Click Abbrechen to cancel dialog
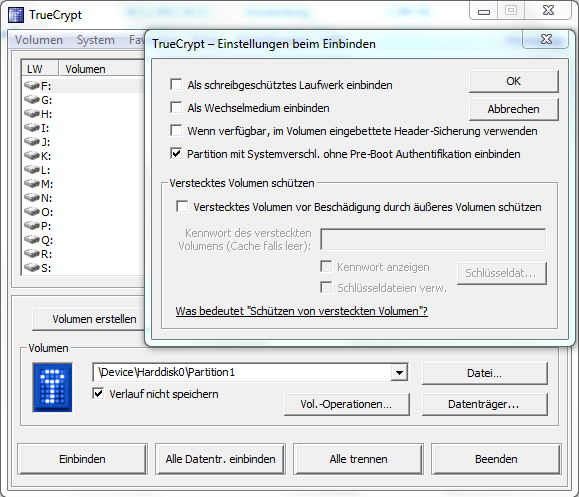This screenshot has width=579, height=497. click(x=514, y=109)
